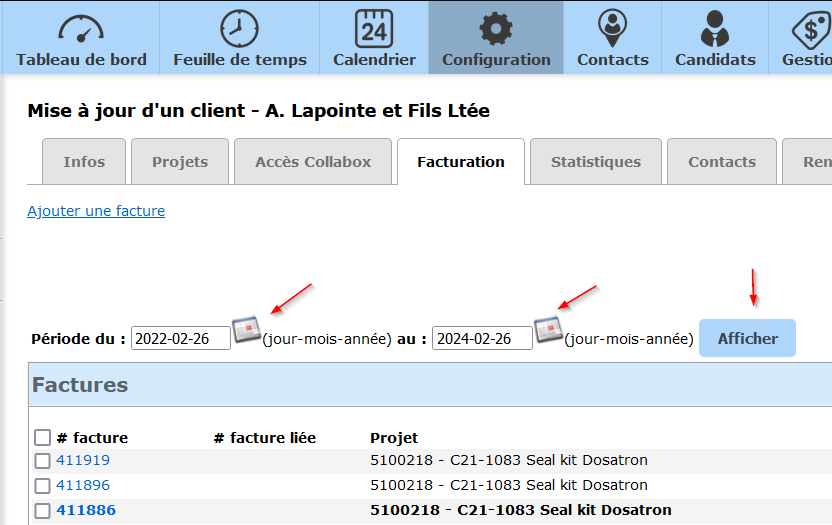Tick the checkbox for invoice 411896

click(x=42, y=486)
